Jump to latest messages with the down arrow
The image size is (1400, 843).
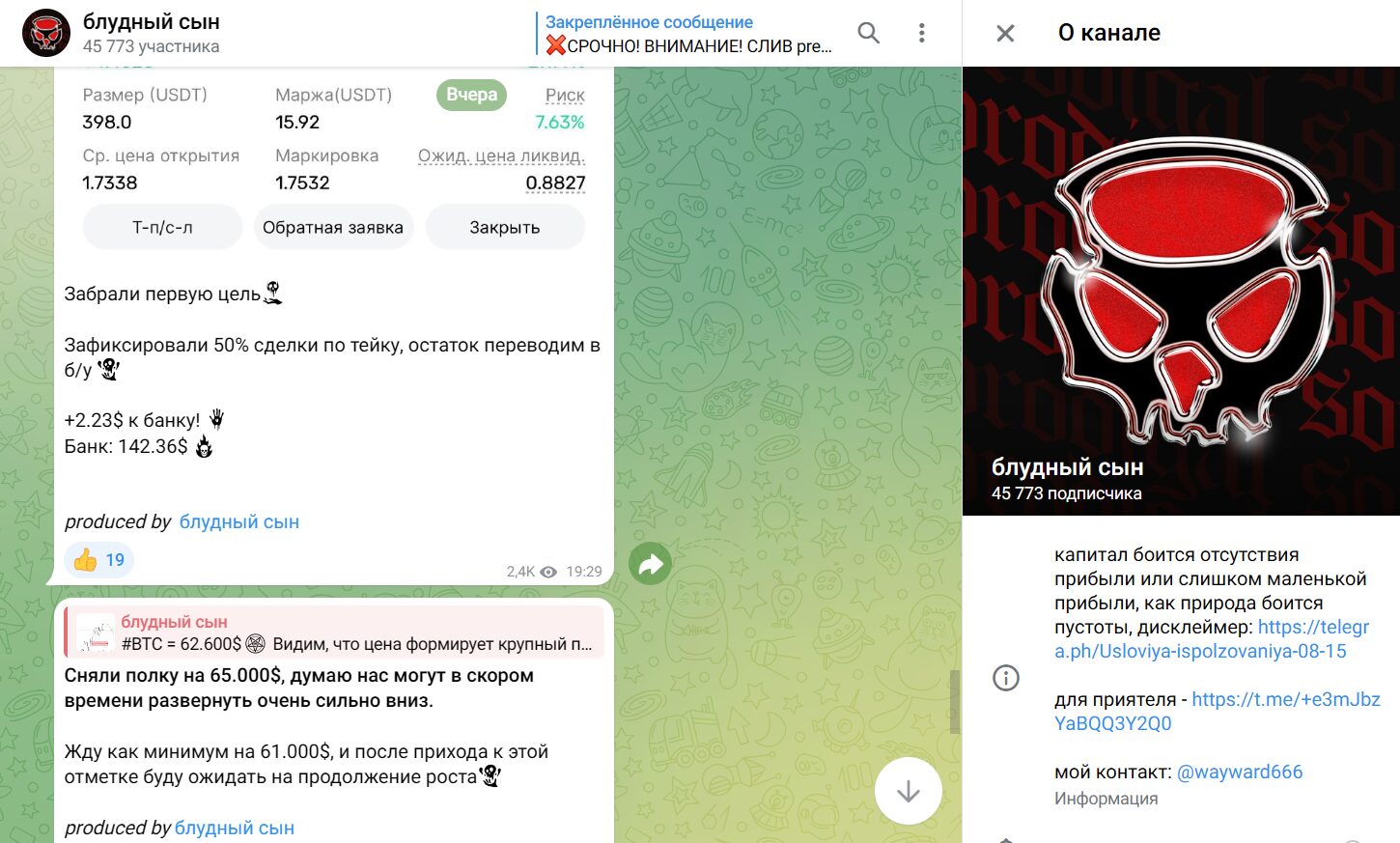click(x=908, y=792)
